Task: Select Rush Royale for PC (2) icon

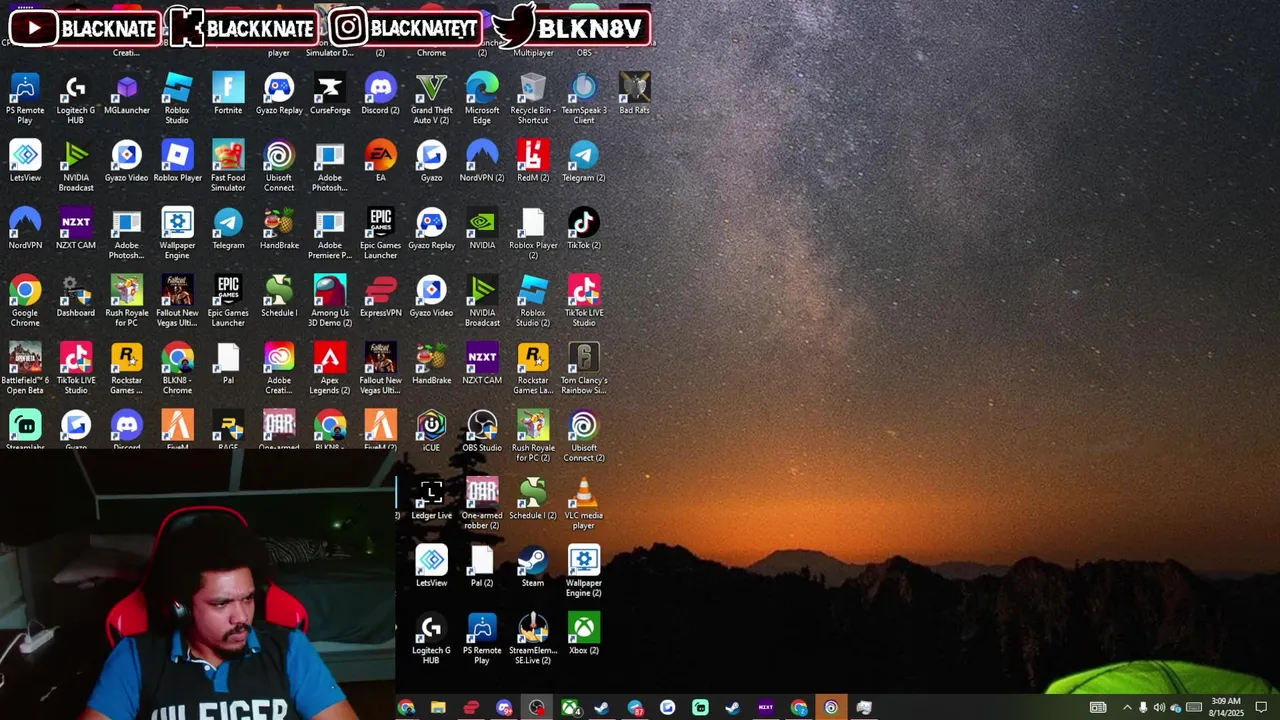Action: point(533,437)
